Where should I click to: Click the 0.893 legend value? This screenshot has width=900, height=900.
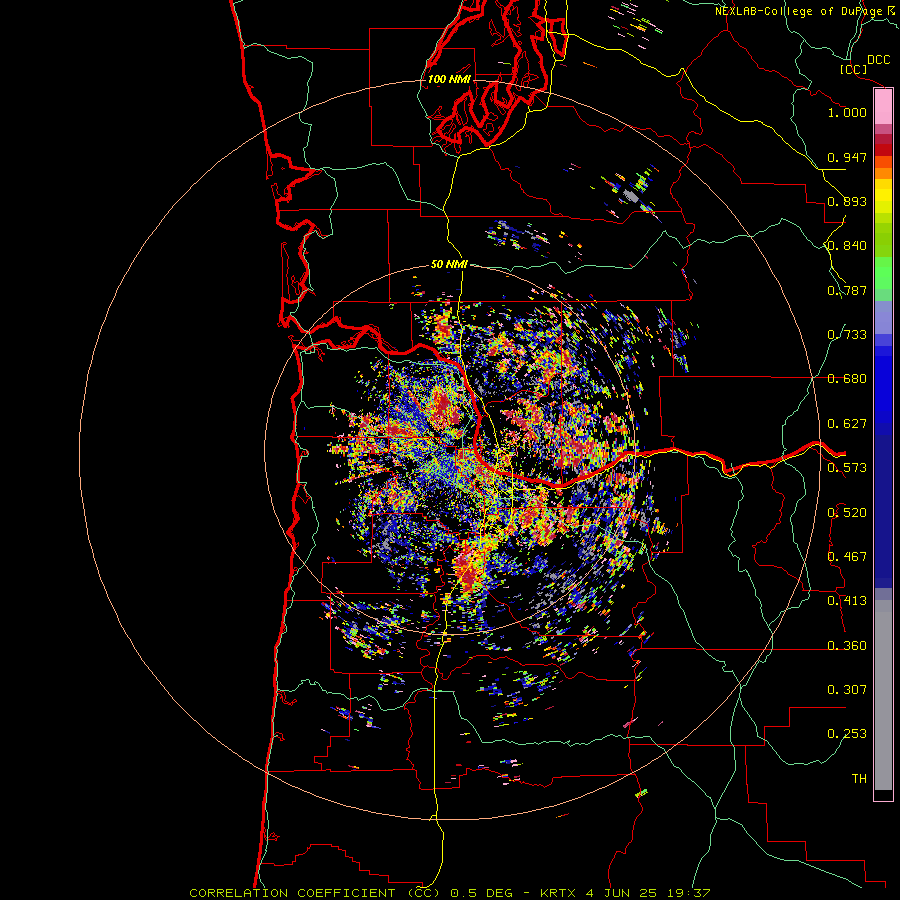pos(847,201)
